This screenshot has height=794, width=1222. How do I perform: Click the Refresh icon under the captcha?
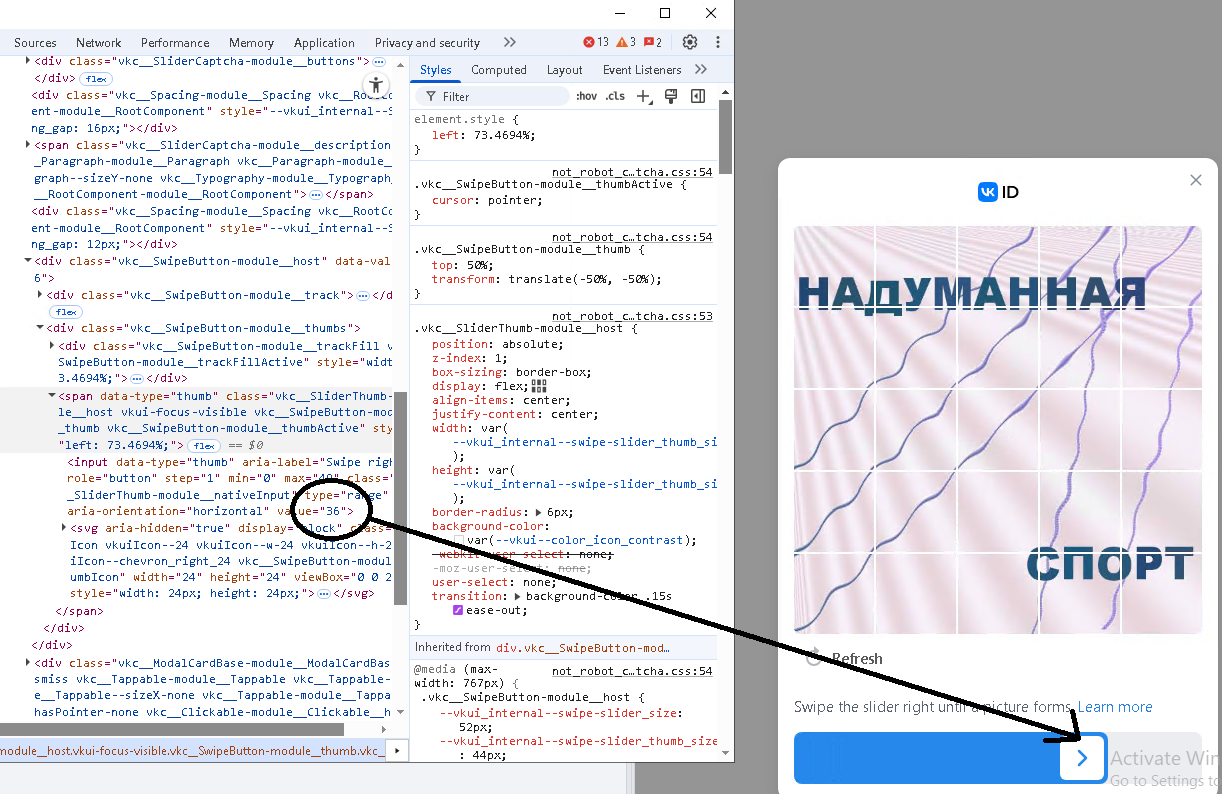coord(815,657)
